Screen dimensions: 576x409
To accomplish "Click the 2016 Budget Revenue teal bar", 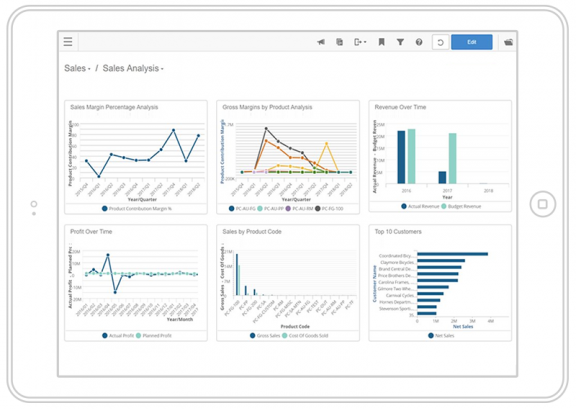I will point(411,156).
